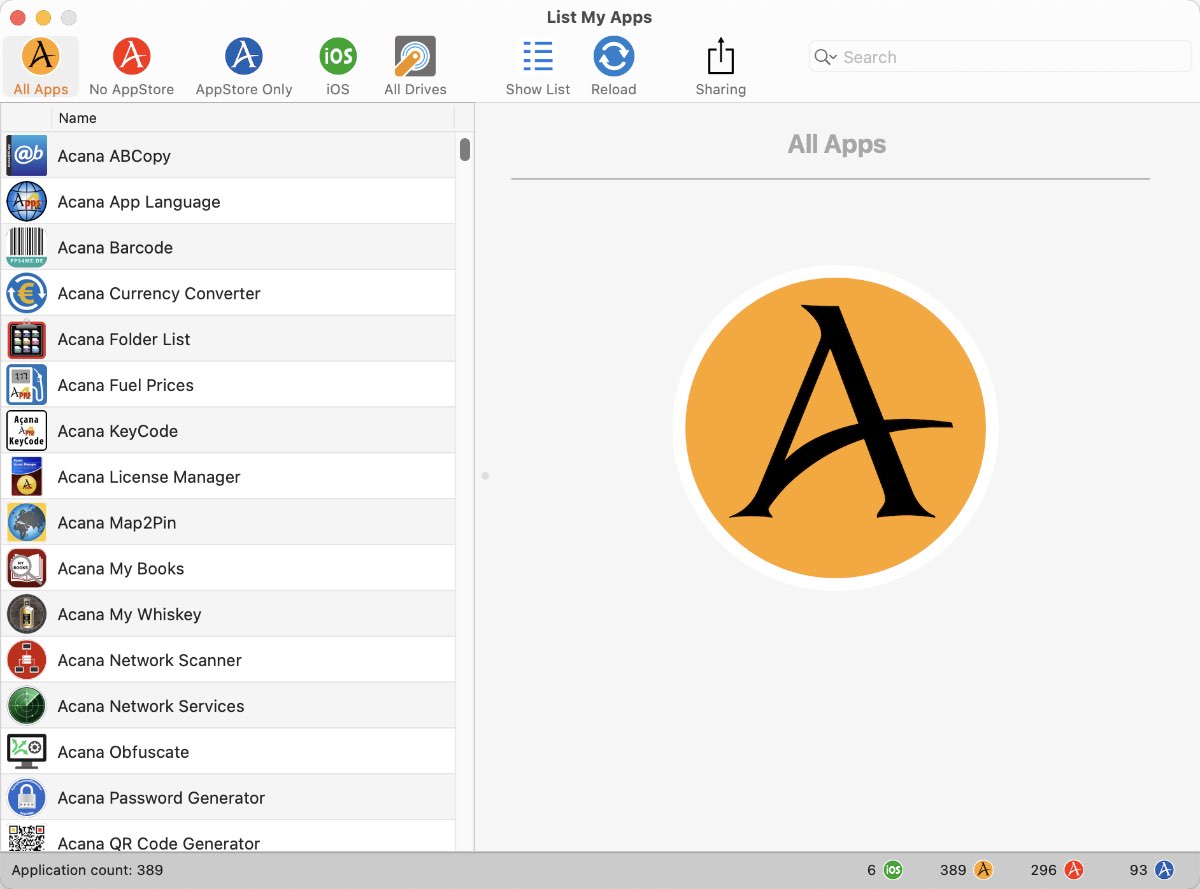Select the "Acana Obfuscate" row text

(123, 753)
